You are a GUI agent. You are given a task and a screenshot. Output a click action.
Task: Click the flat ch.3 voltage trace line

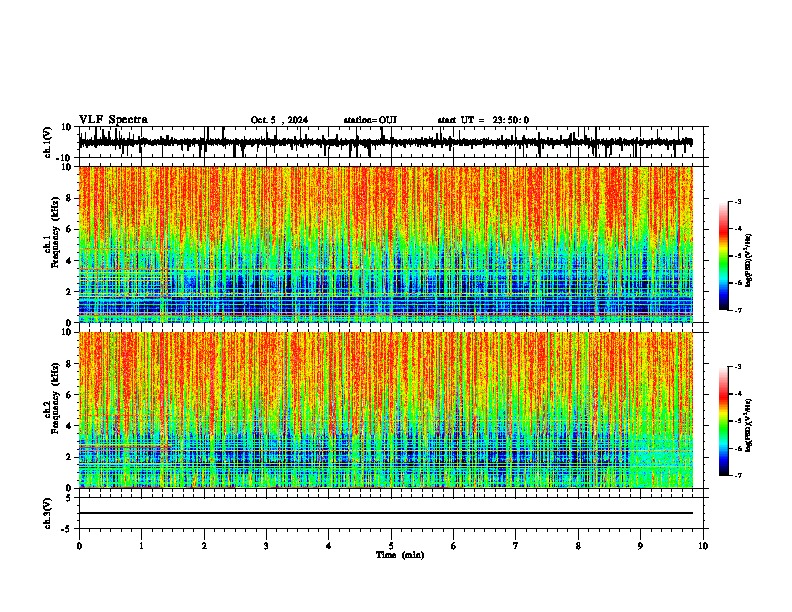tap(386, 513)
